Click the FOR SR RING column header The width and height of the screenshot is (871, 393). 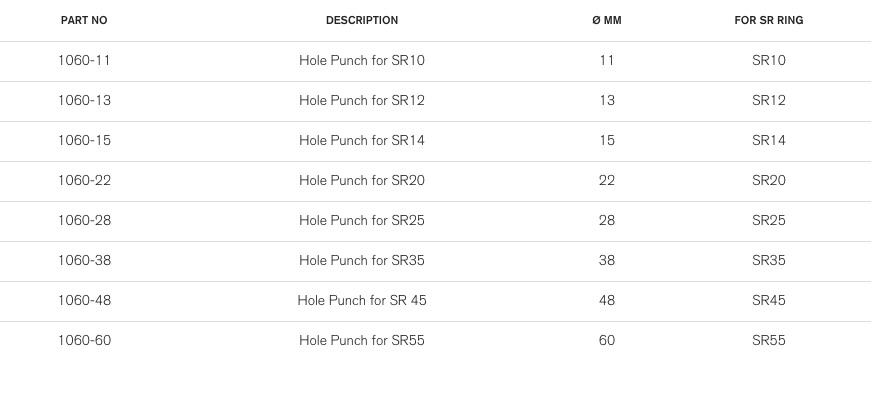coord(768,21)
